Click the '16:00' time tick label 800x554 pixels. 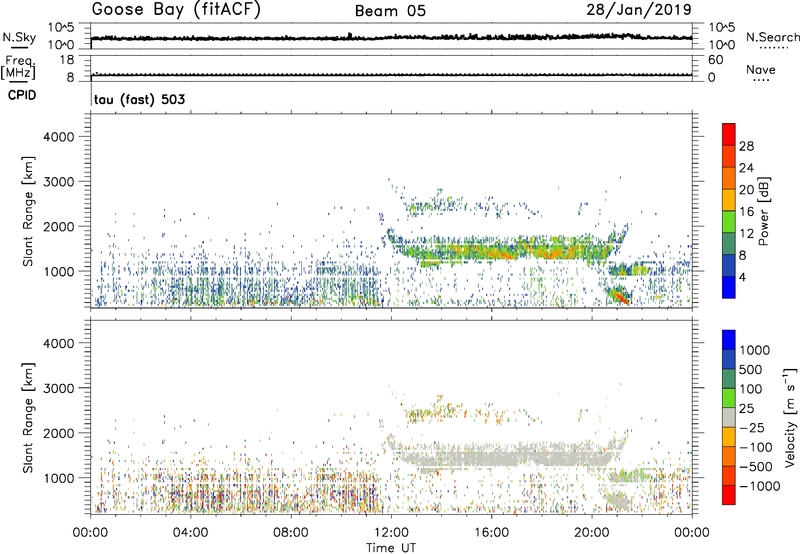(x=491, y=533)
